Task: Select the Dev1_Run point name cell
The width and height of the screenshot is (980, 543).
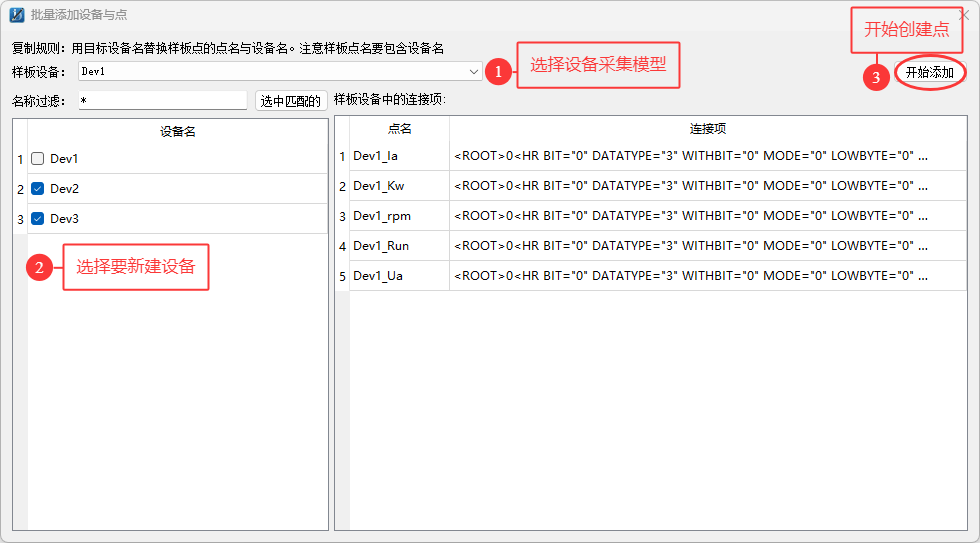Action: point(399,246)
